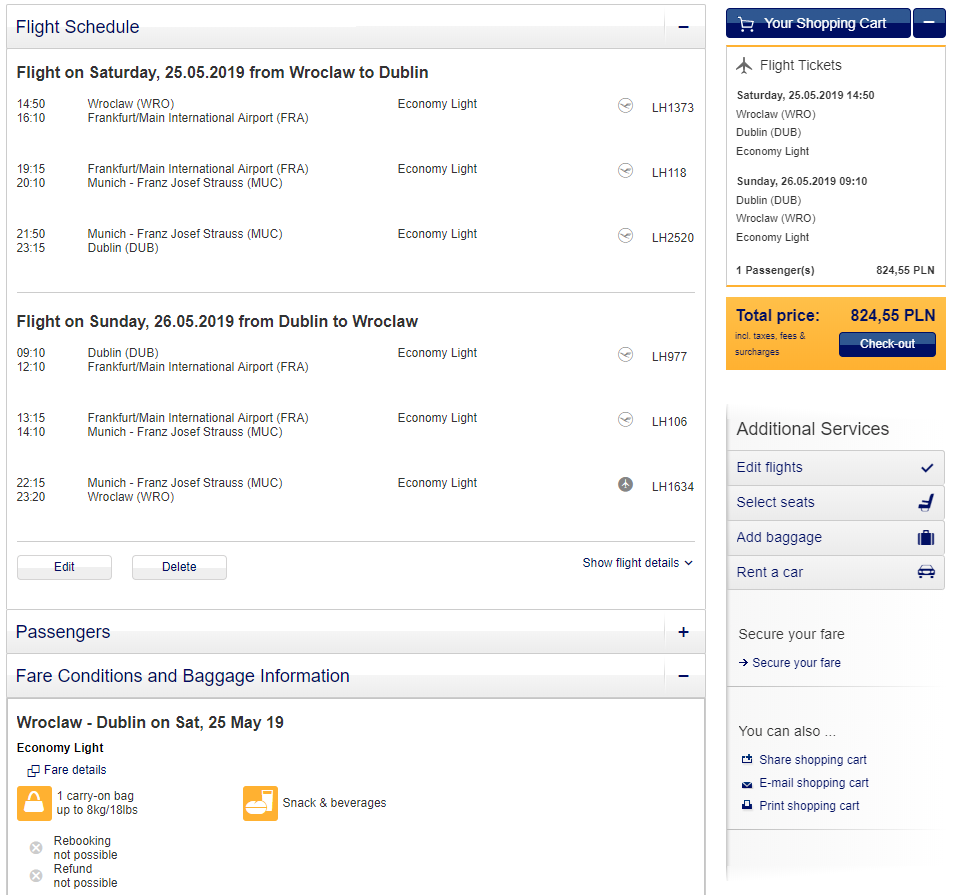Expand Show flight details
Screen dimensions: 954x895
point(637,563)
